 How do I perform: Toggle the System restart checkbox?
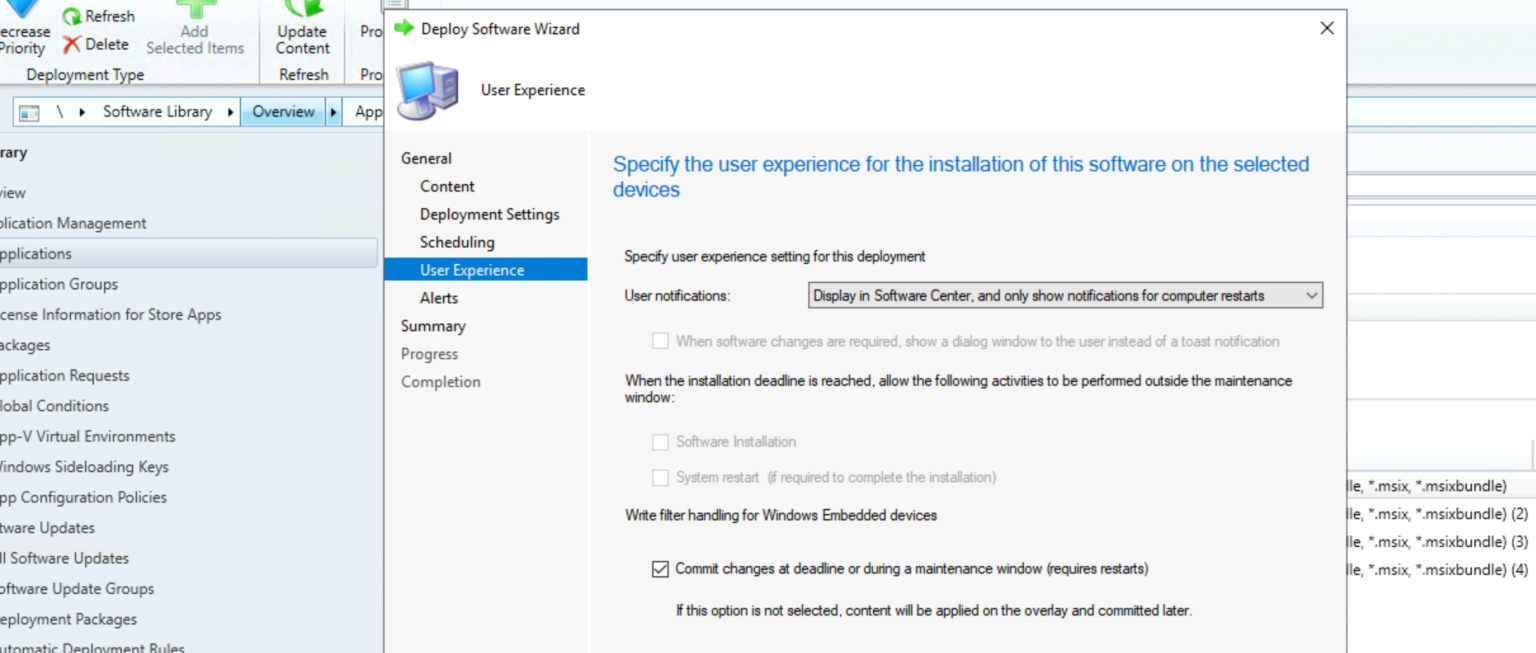click(x=660, y=478)
